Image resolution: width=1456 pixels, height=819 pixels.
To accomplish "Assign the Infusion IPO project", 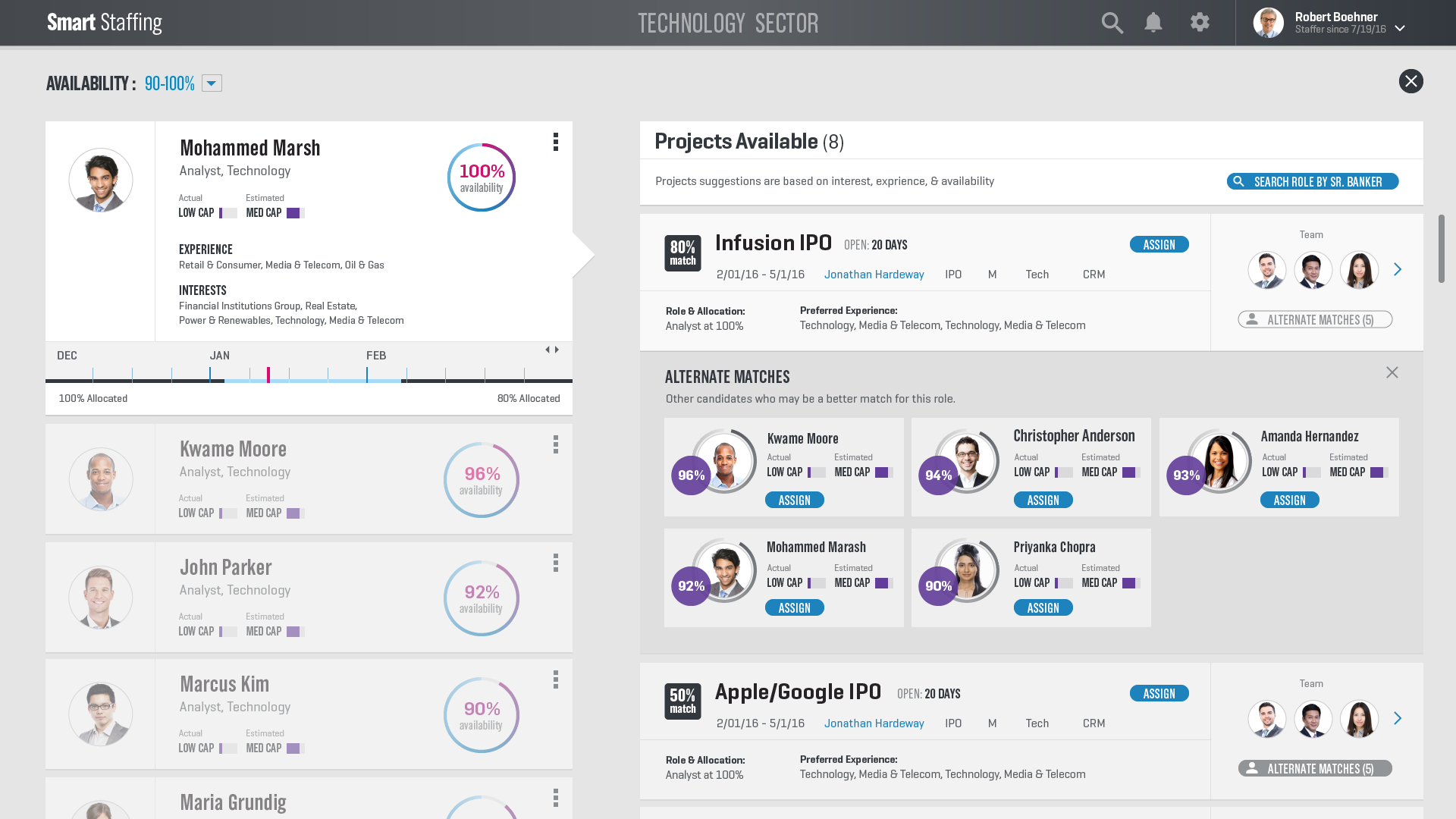I will coord(1159,245).
